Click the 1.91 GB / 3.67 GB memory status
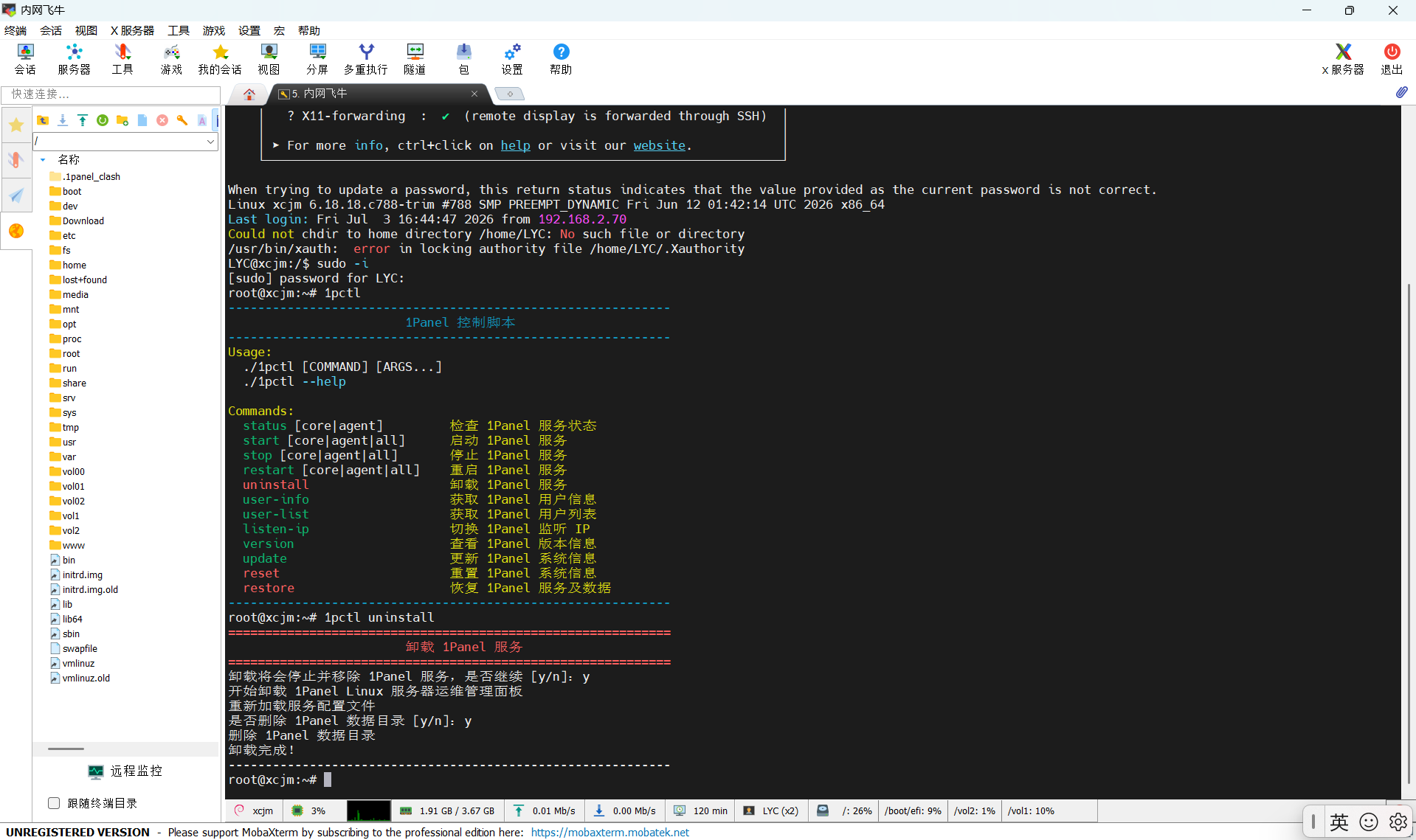This screenshot has height=840, width=1416. pyautogui.click(x=447, y=811)
